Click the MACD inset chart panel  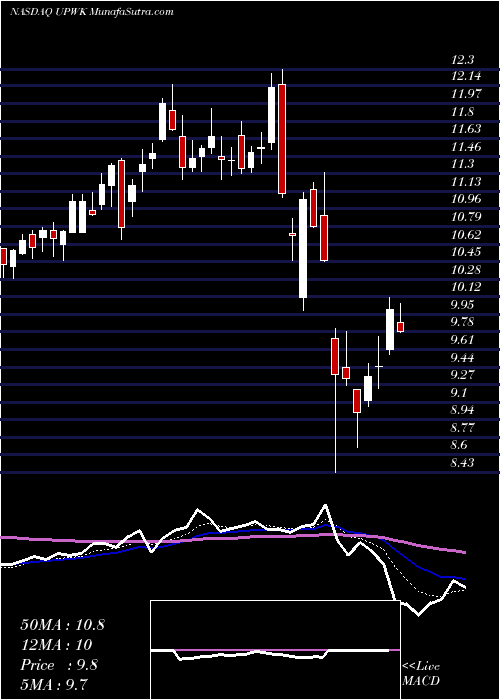coord(275,650)
